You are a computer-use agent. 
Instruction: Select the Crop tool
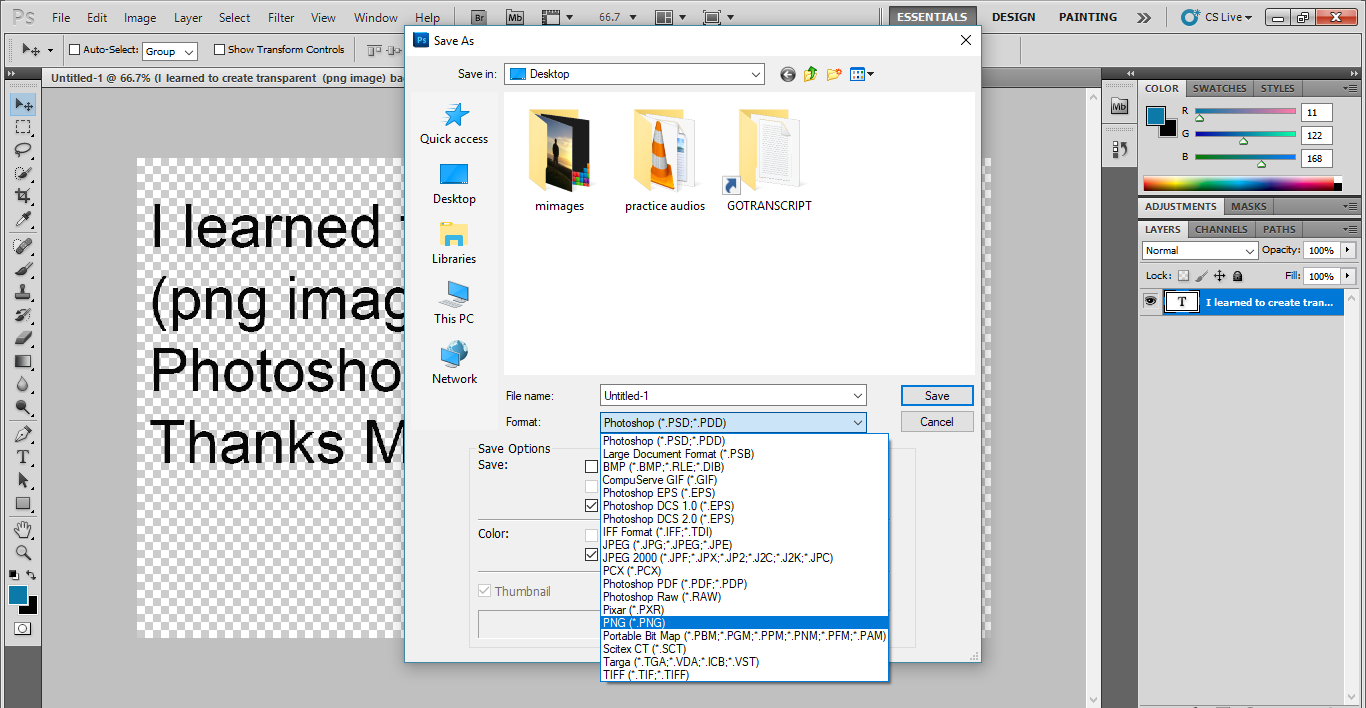pos(24,196)
